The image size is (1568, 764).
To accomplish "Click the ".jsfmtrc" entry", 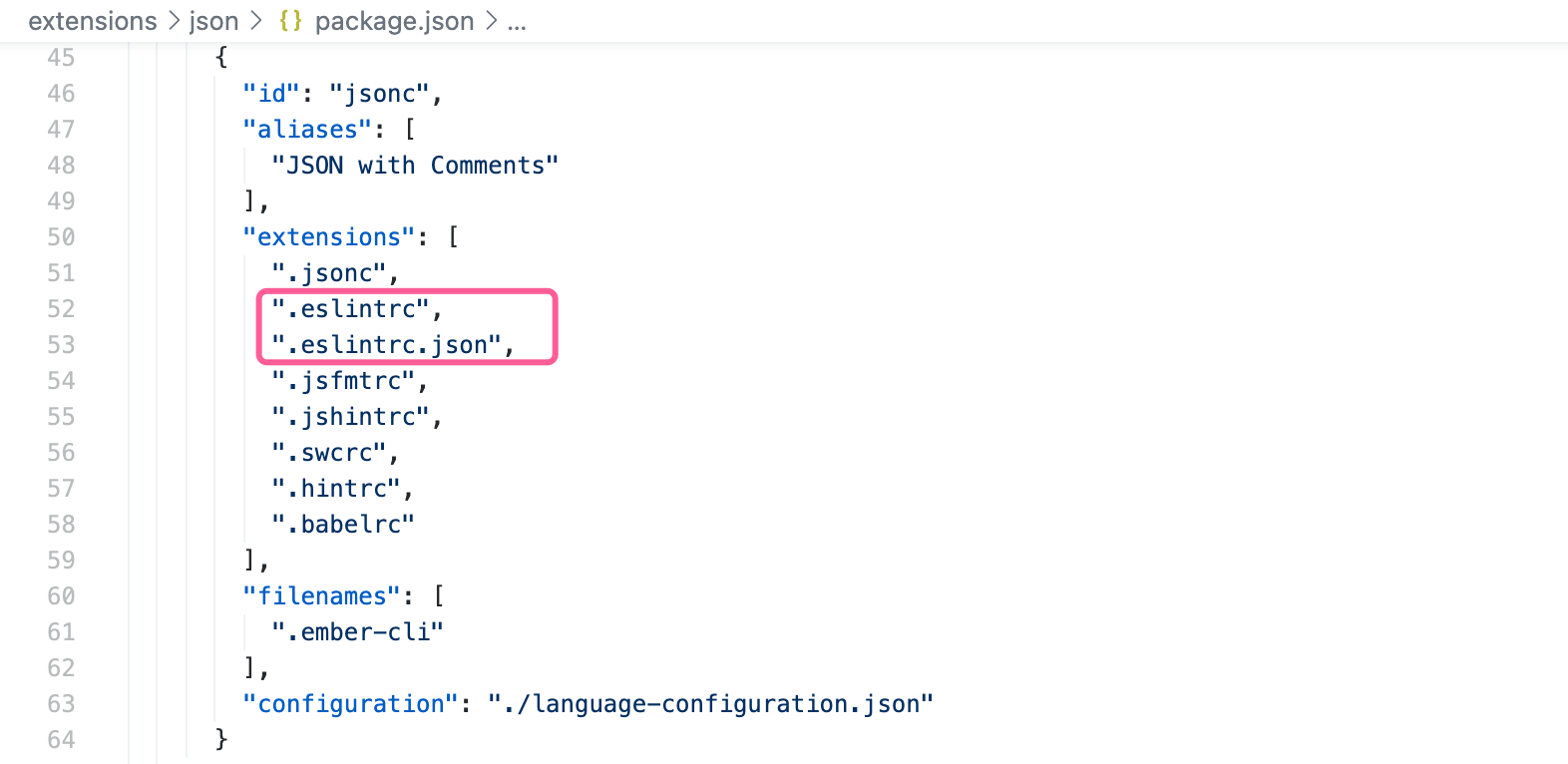I will tap(343, 381).
